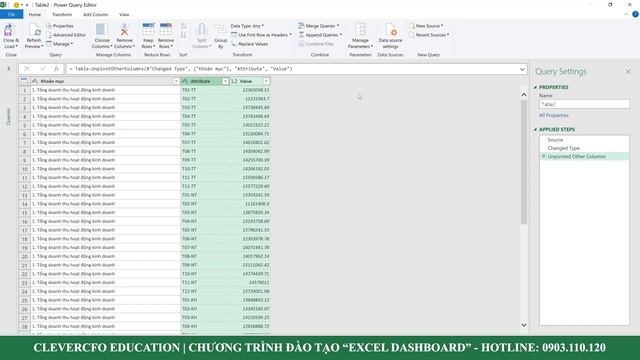Viewport: 640px width, 360px height.
Task: Click row number 1 header
Action: pos(24,90)
